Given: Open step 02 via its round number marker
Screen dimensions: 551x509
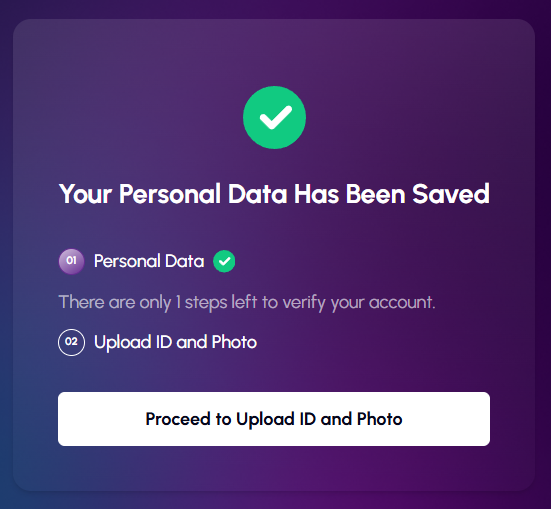Looking at the screenshot, I should [71, 342].
